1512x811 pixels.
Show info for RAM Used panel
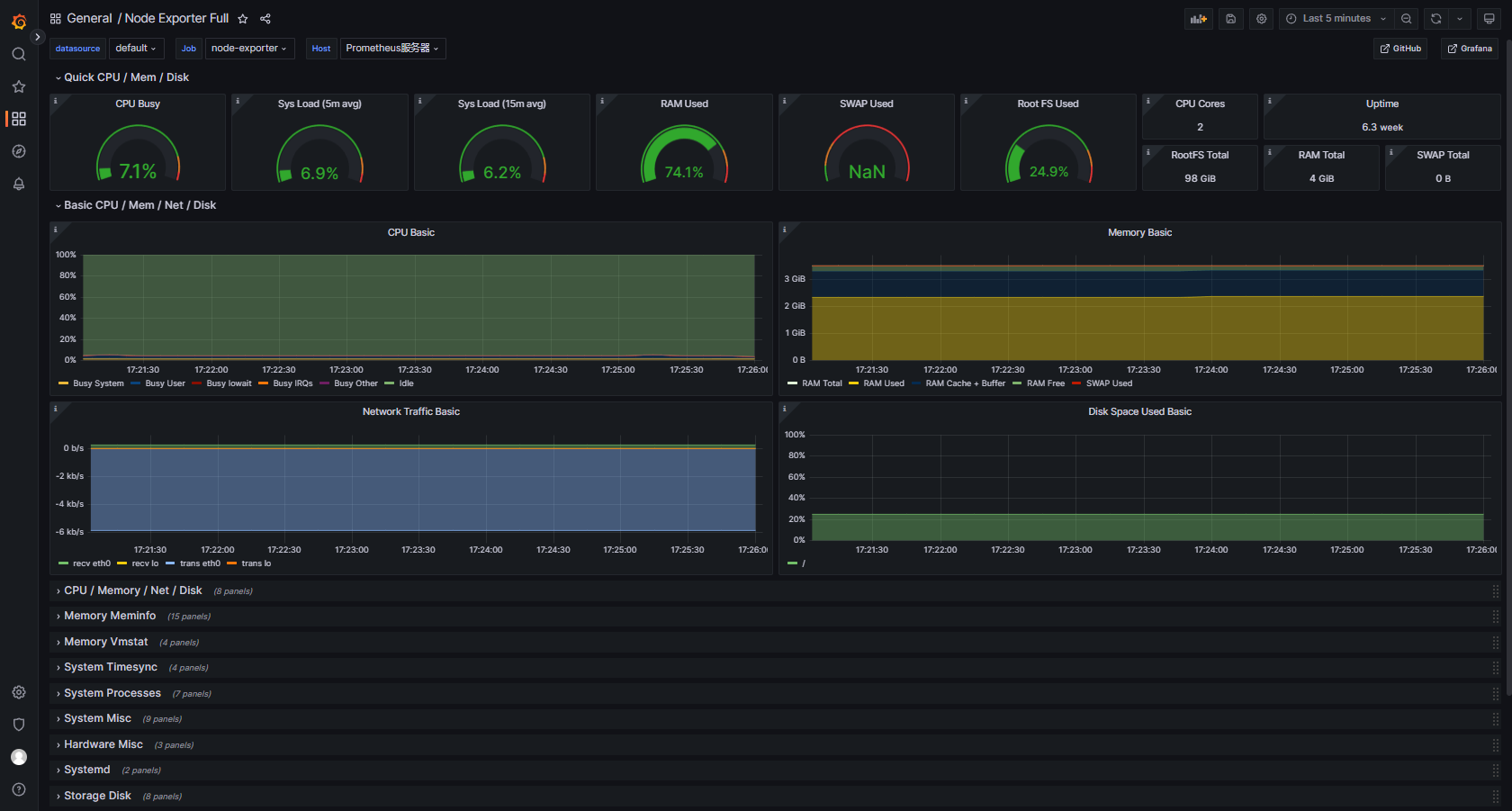pos(602,101)
